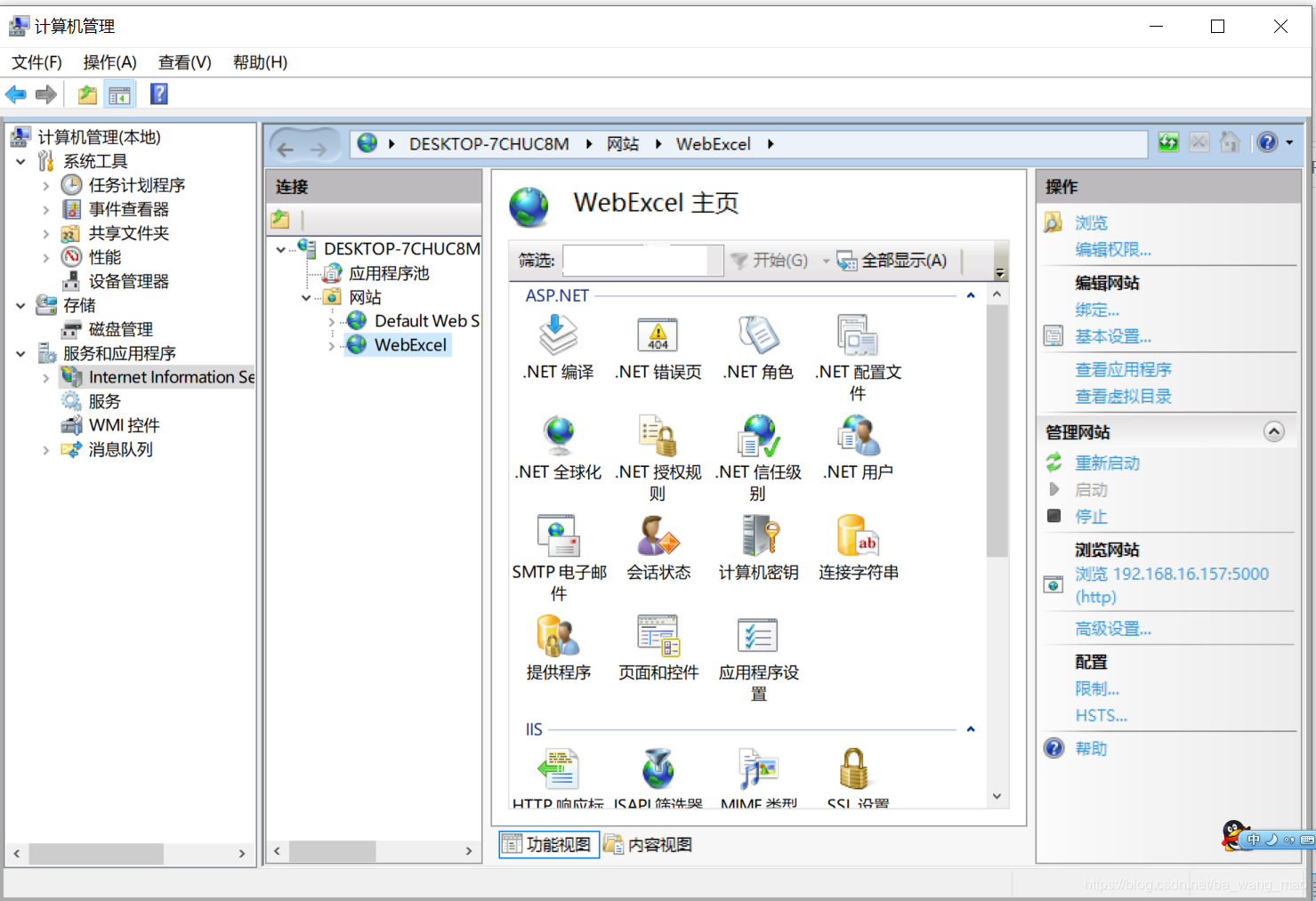Open the .NET 用户 feature icon
Screen dimensions: 1316x901
pos(858,437)
